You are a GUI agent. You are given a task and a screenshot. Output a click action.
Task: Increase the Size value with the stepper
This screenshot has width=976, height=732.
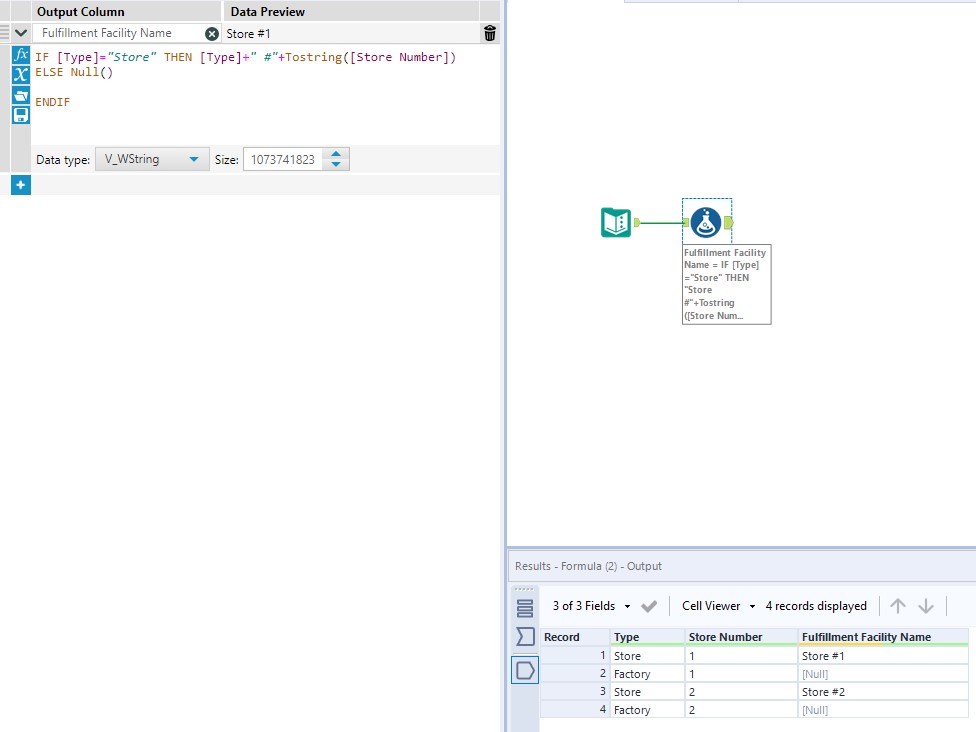[336, 153]
